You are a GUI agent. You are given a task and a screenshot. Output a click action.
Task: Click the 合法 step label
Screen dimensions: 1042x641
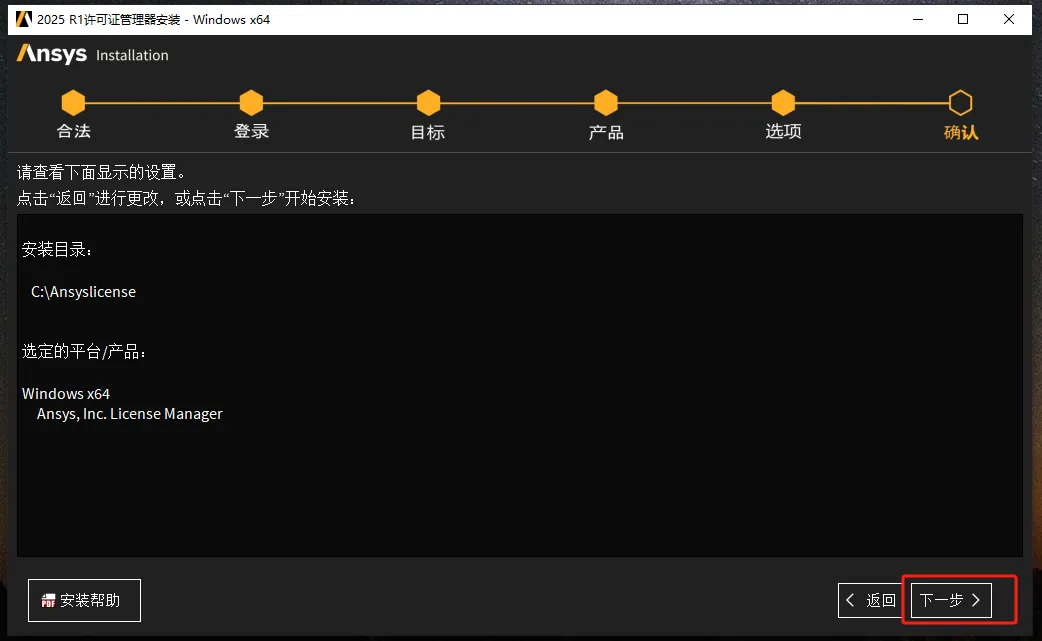pyautogui.click(x=74, y=132)
